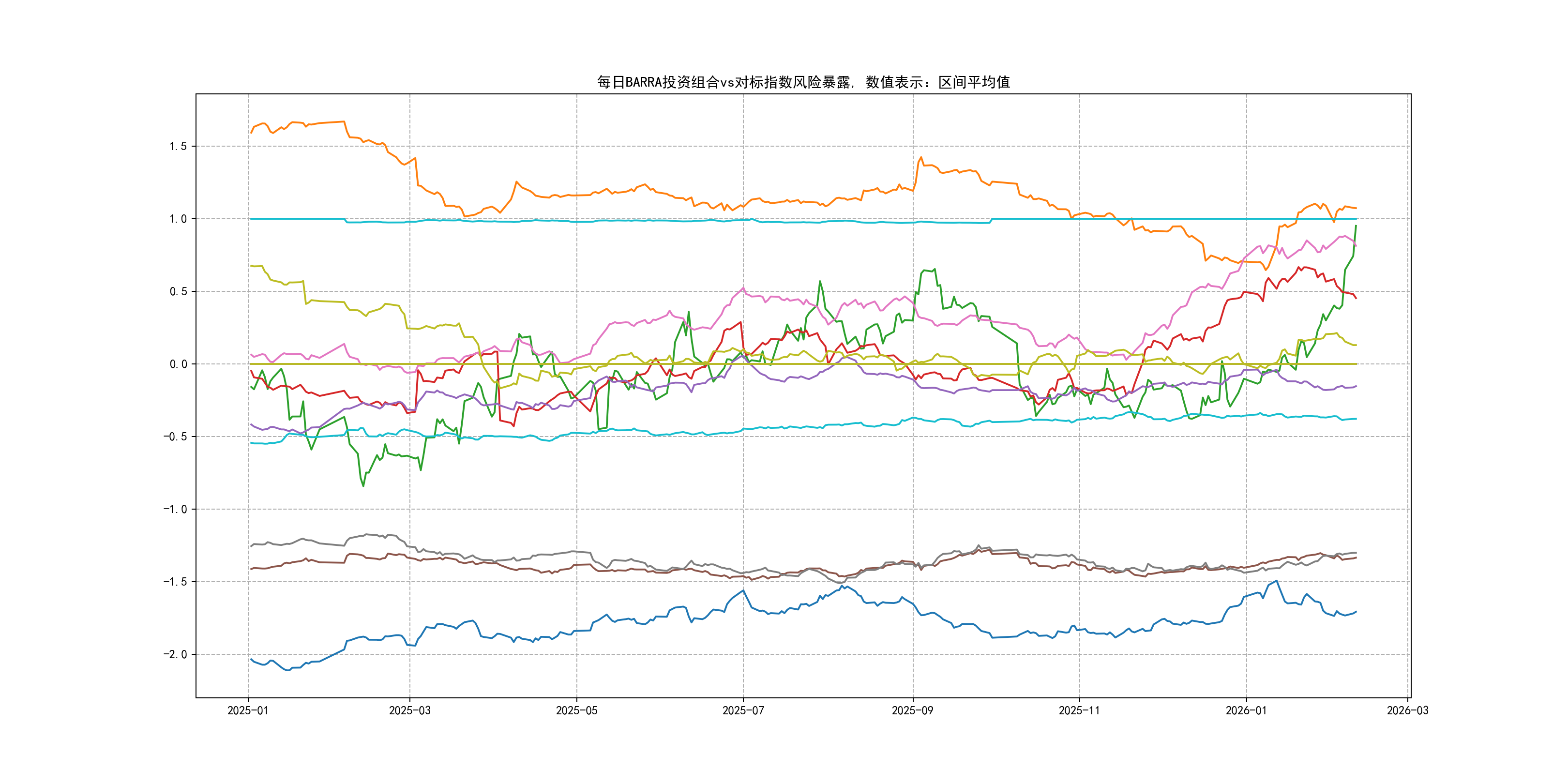Click the 2025-05 x-axis date label
This screenshot has height=784, width=1568.
pos(576,710)
